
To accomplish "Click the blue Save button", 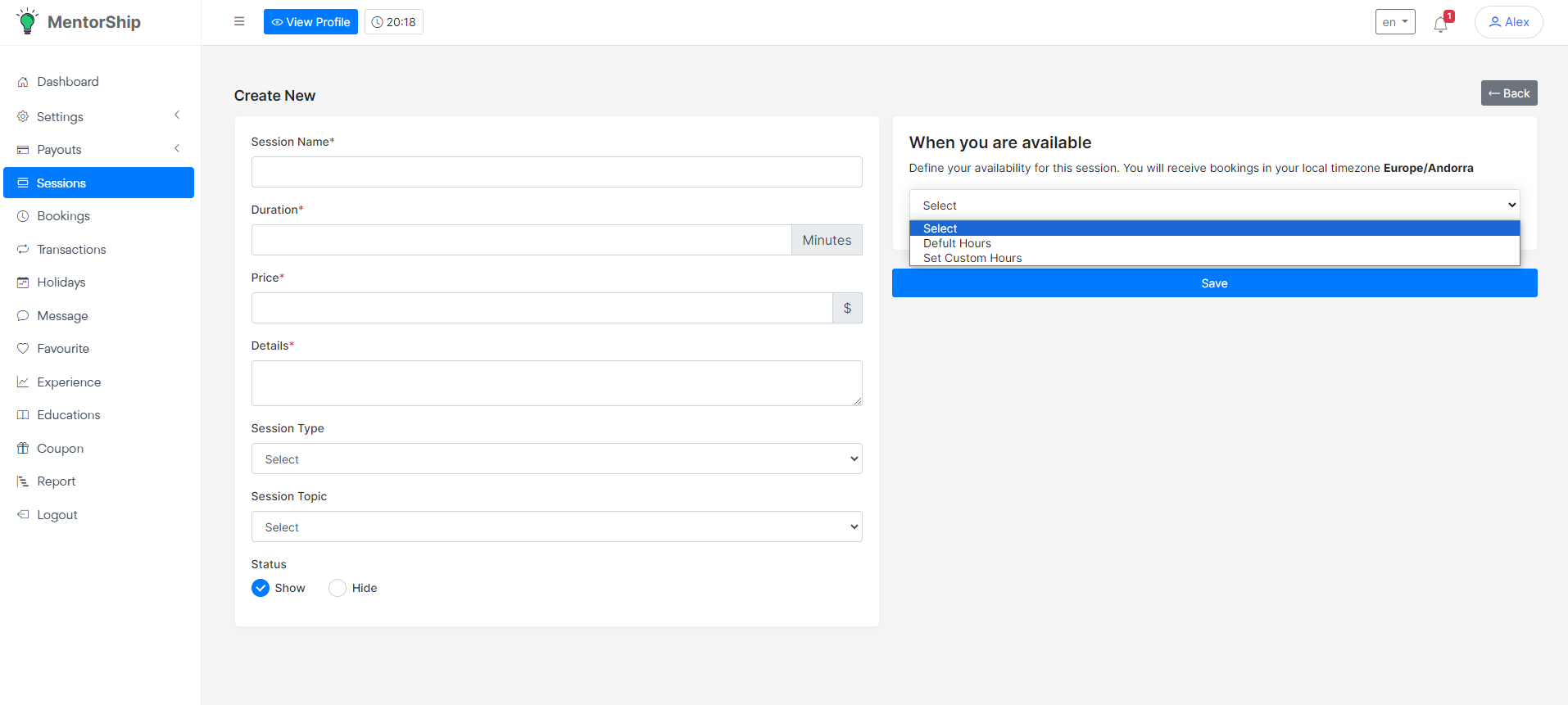I will (1214, 283).
